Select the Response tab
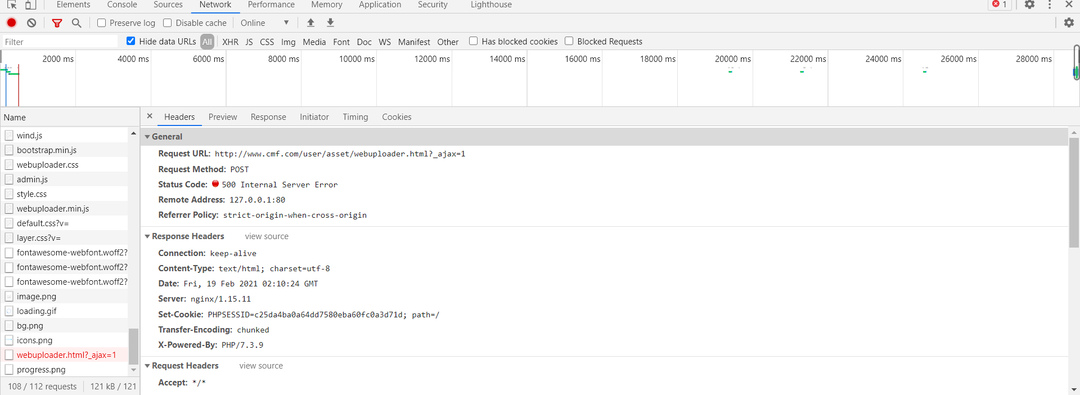 click(268, 117)
